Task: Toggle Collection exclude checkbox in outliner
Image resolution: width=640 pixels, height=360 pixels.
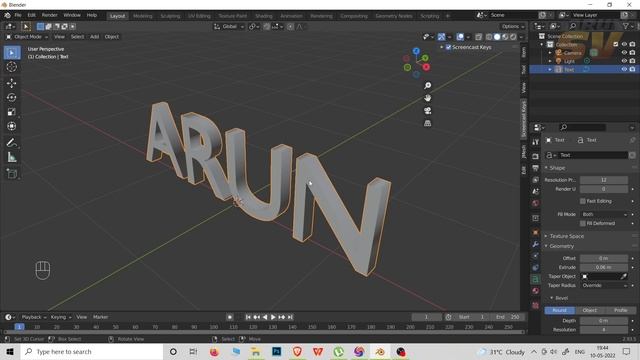Action: point(616,44)
